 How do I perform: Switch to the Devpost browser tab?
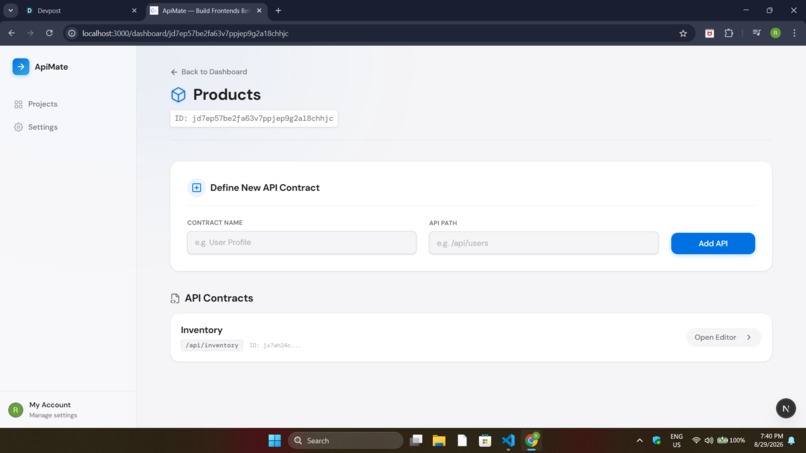point(77,11)
